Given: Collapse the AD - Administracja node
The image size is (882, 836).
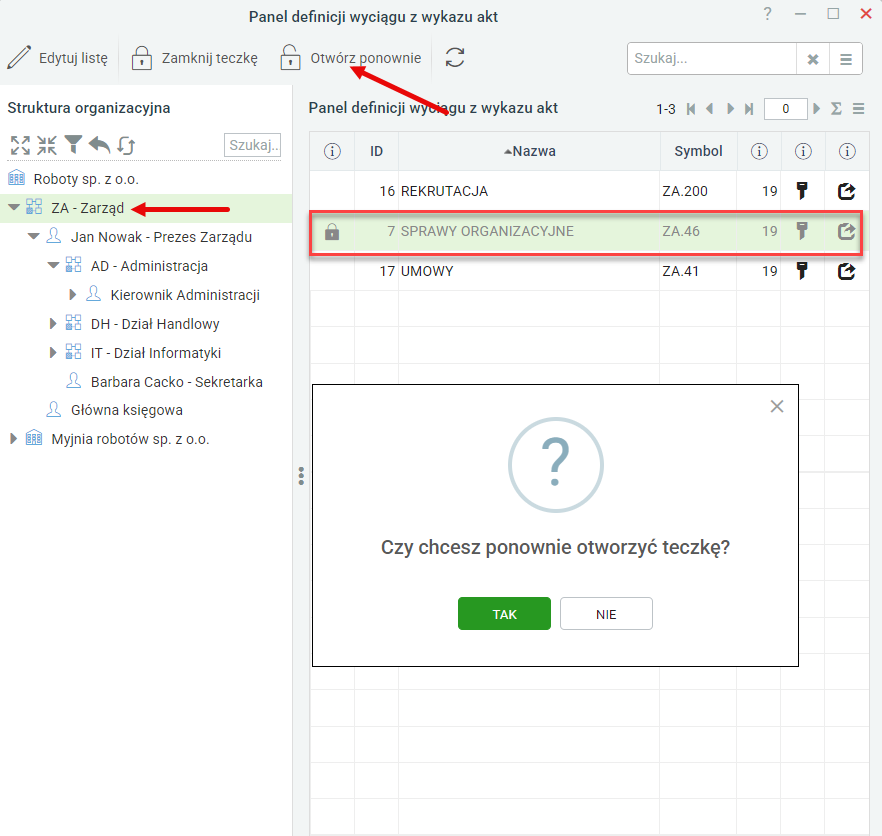Looking at the screenshot, I should click(x=53, y=266).
